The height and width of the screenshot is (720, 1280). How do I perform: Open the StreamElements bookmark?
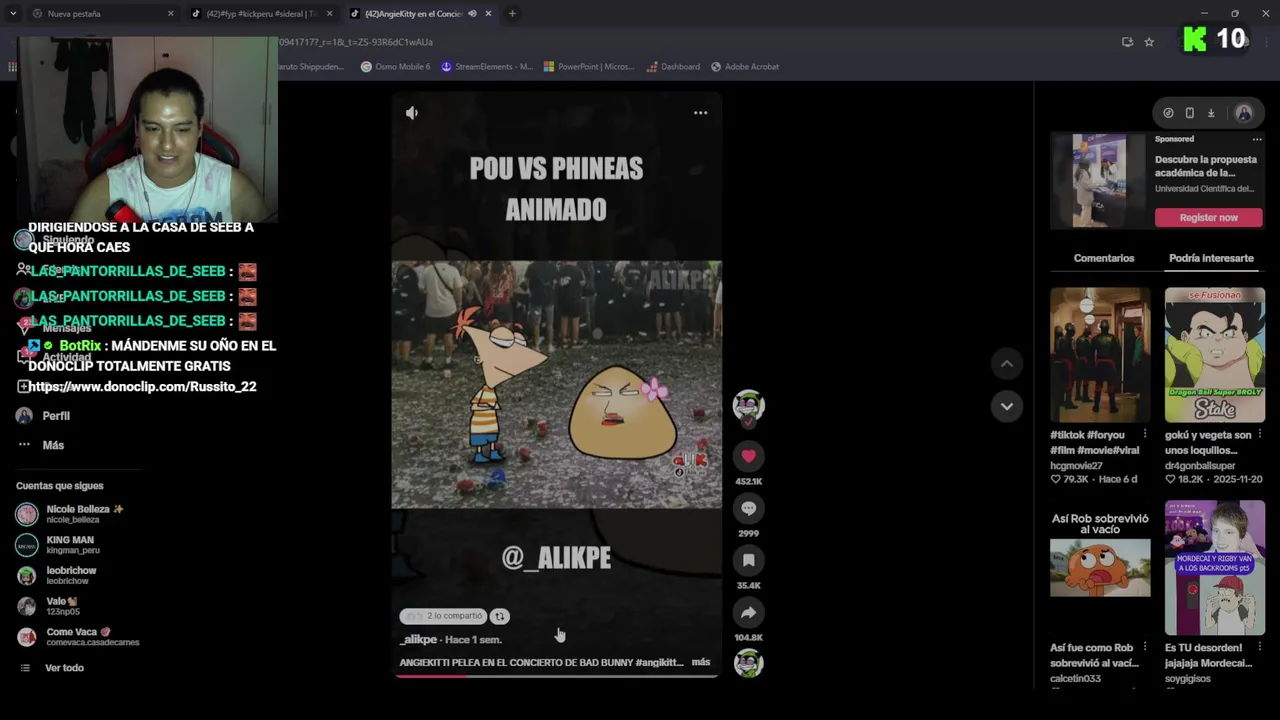487,67
